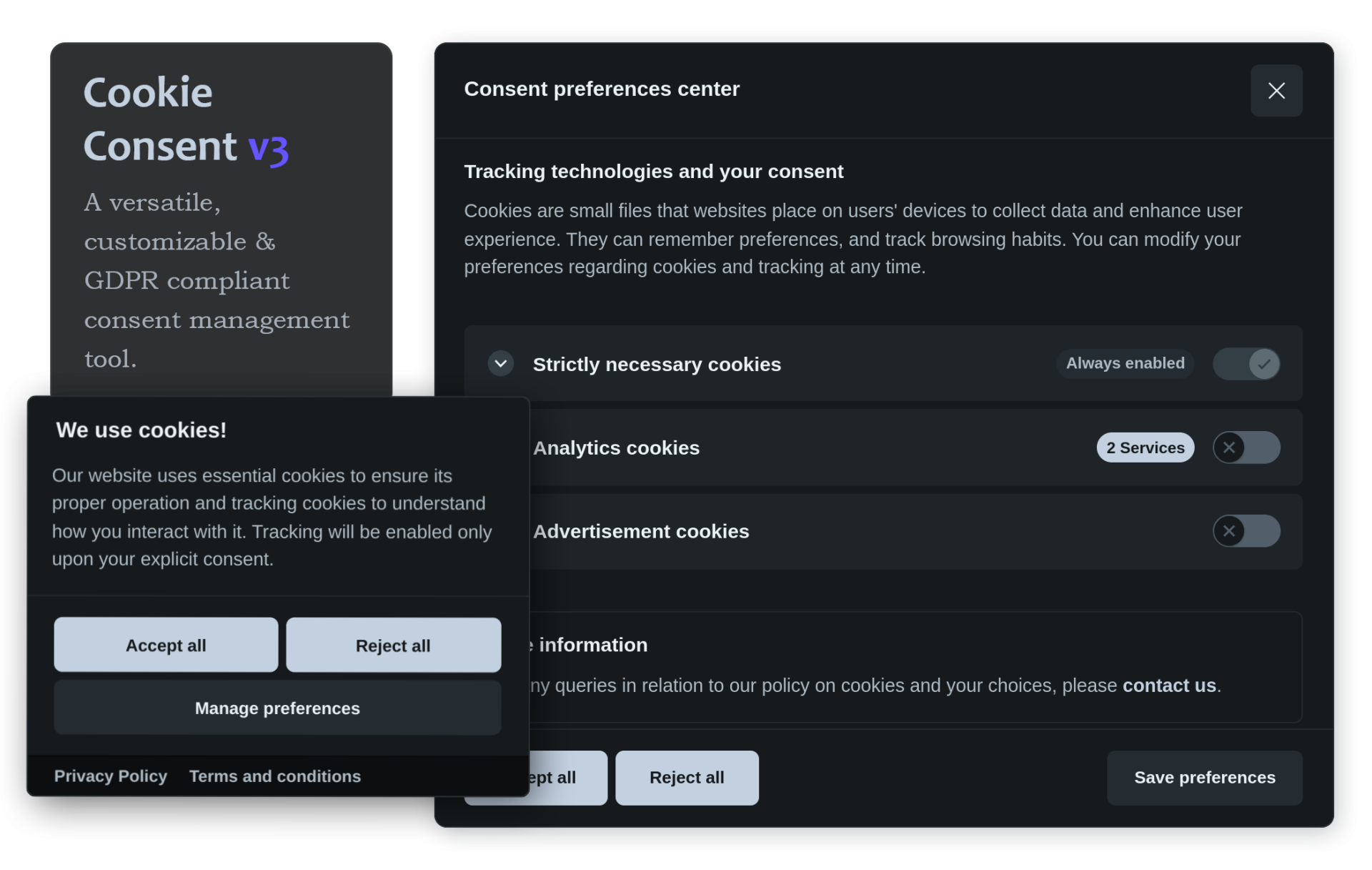Click Save preferences
Screen dimensions: 1372x870
pos(1204,777)
